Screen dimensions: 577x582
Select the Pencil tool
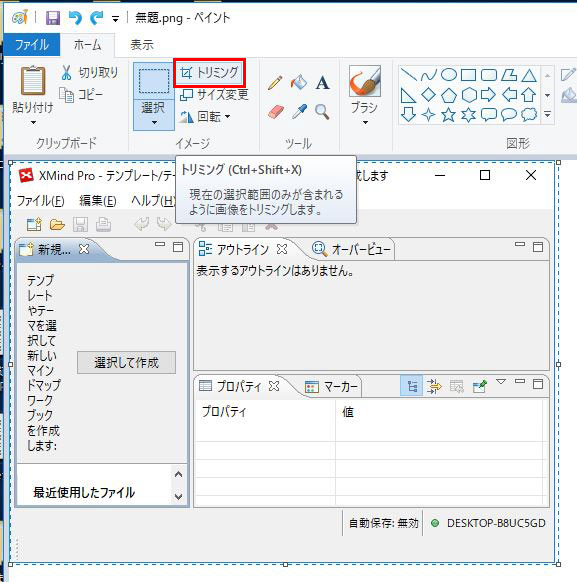[x=275, y=83]
